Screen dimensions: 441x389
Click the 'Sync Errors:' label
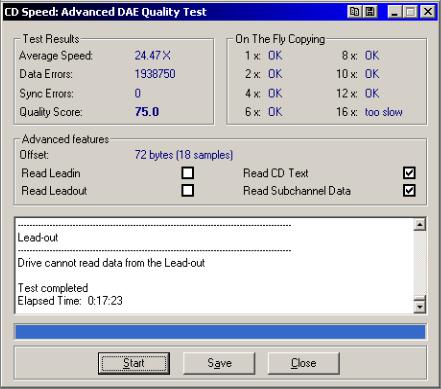pos(46,93)
